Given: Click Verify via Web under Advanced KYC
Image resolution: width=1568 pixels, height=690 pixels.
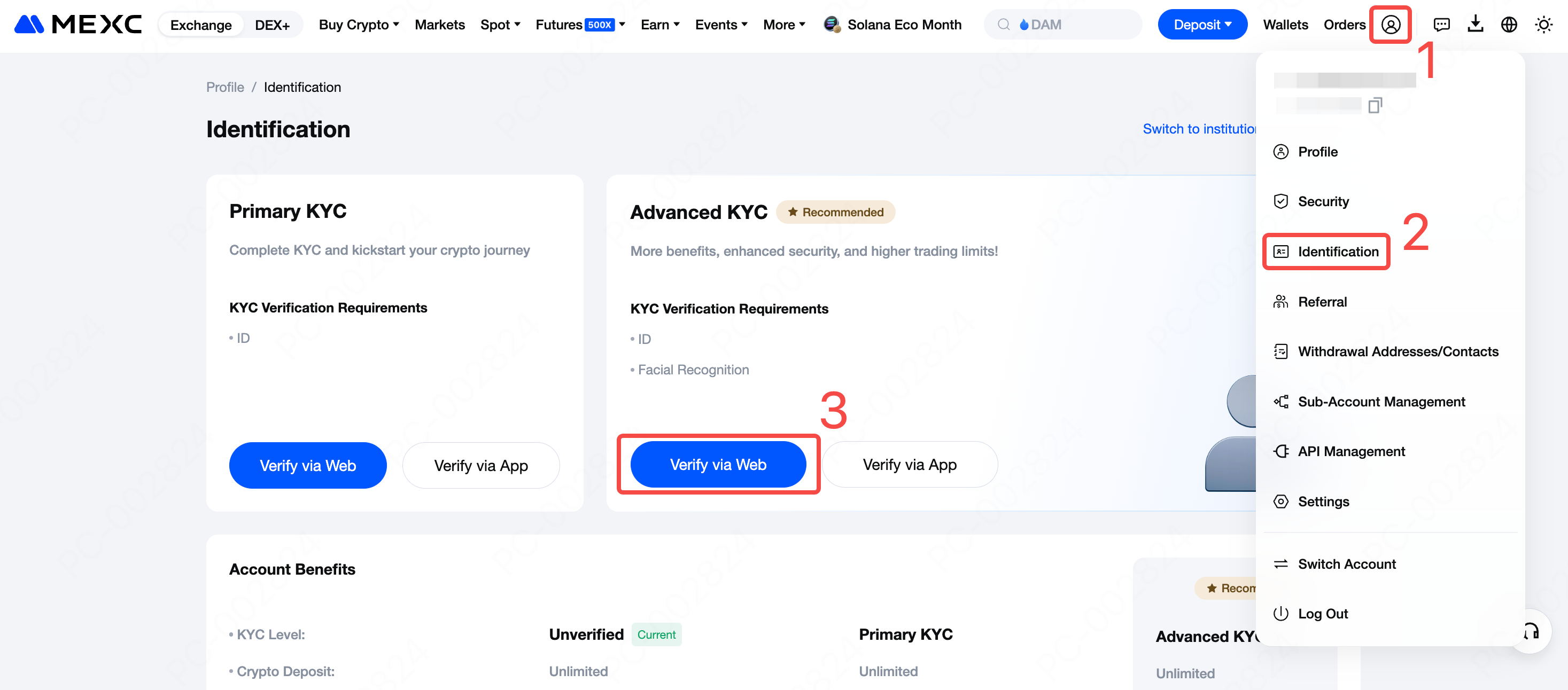Looking at the screenshot, I should (718, 465).
